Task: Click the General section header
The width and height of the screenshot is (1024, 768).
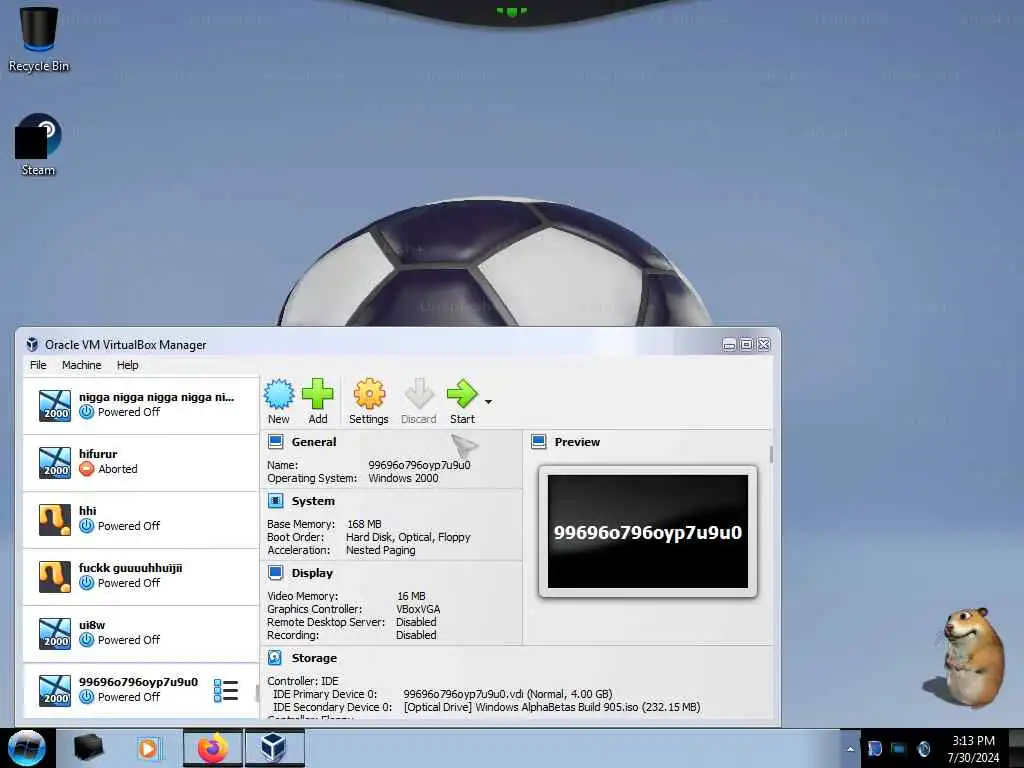Action: coord(313,442)
